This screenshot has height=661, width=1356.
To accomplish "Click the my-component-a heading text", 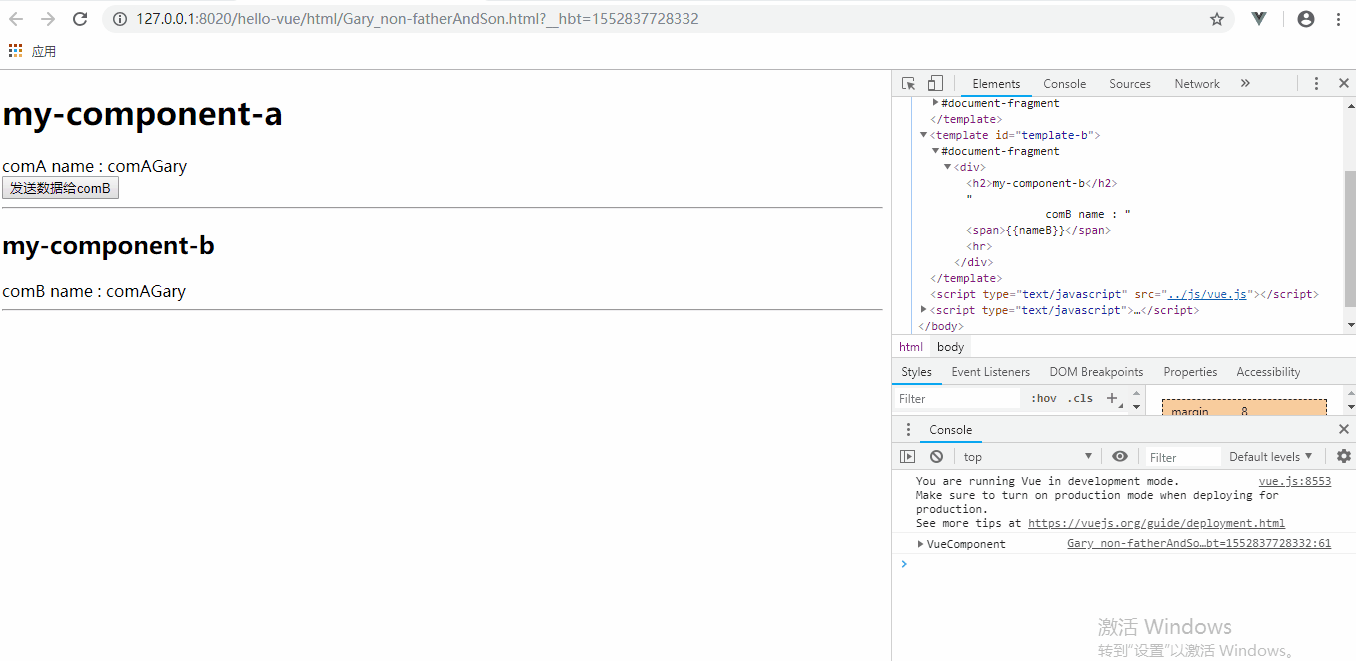I will pyautogui.click(x=142, y=114).
